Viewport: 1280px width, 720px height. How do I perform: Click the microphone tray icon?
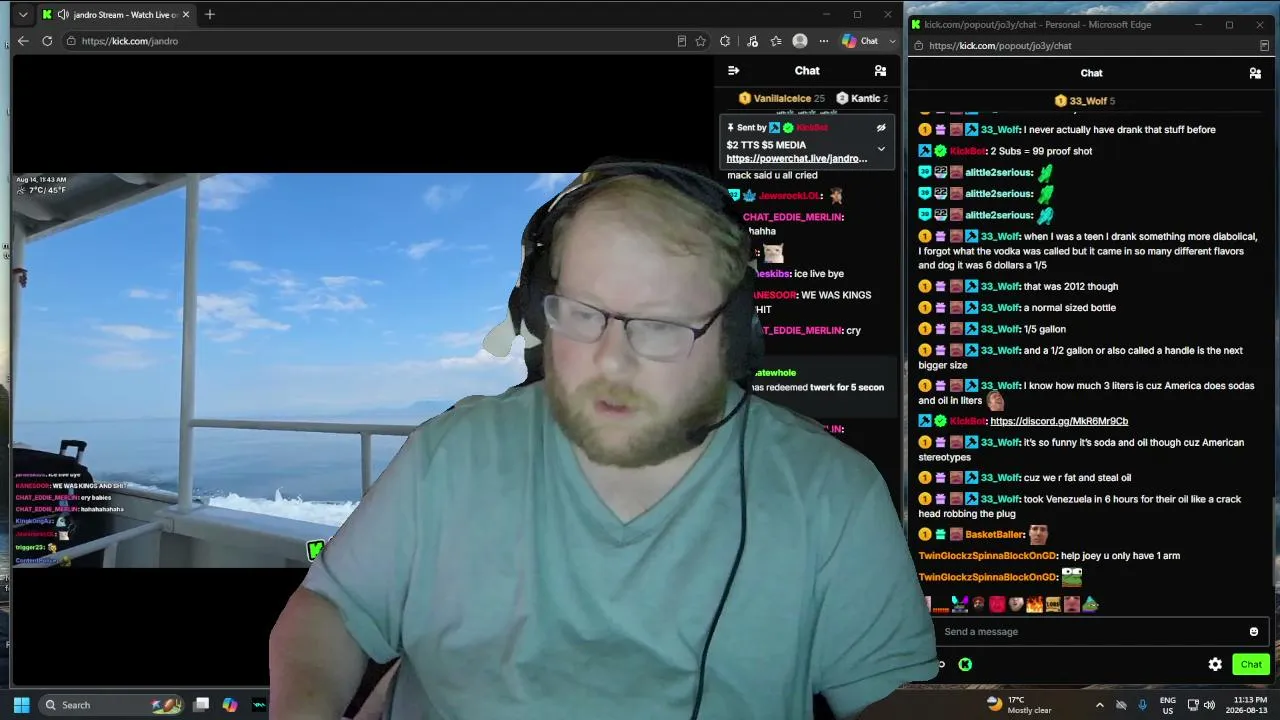(x=1142, y=705)
